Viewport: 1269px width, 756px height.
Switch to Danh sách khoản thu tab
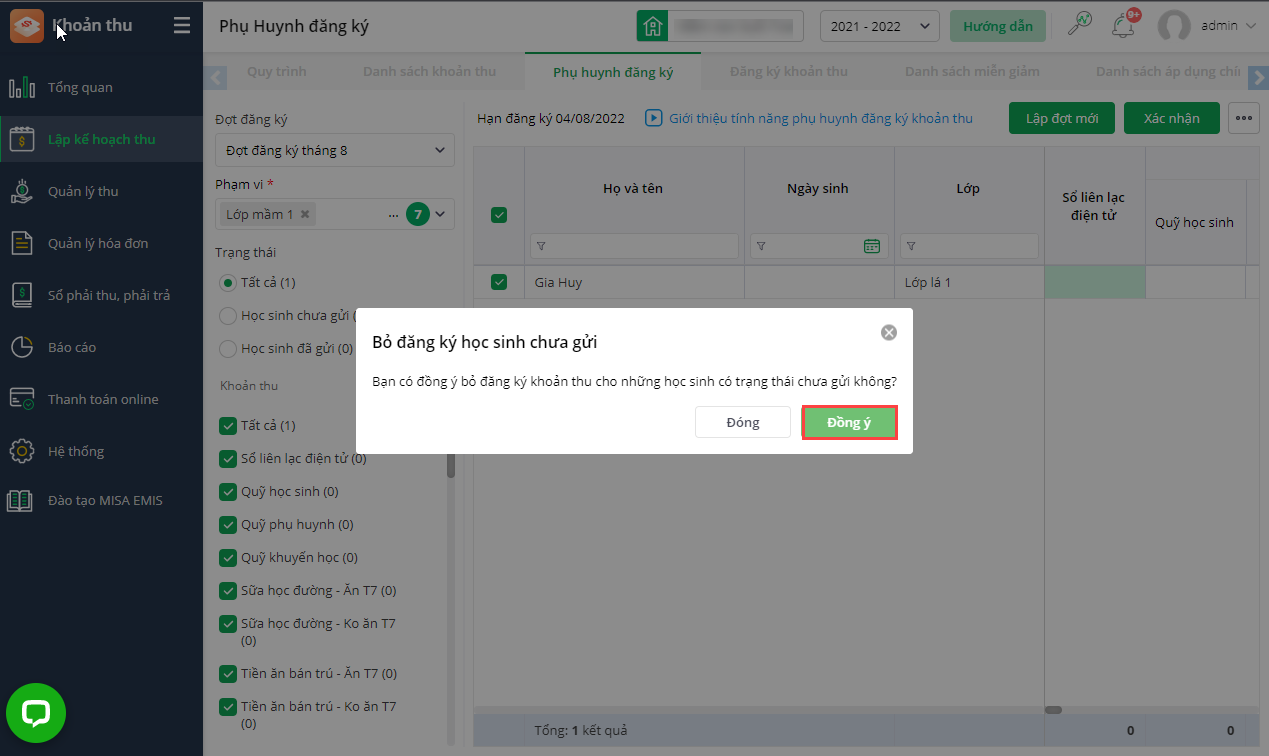(429, 72)
